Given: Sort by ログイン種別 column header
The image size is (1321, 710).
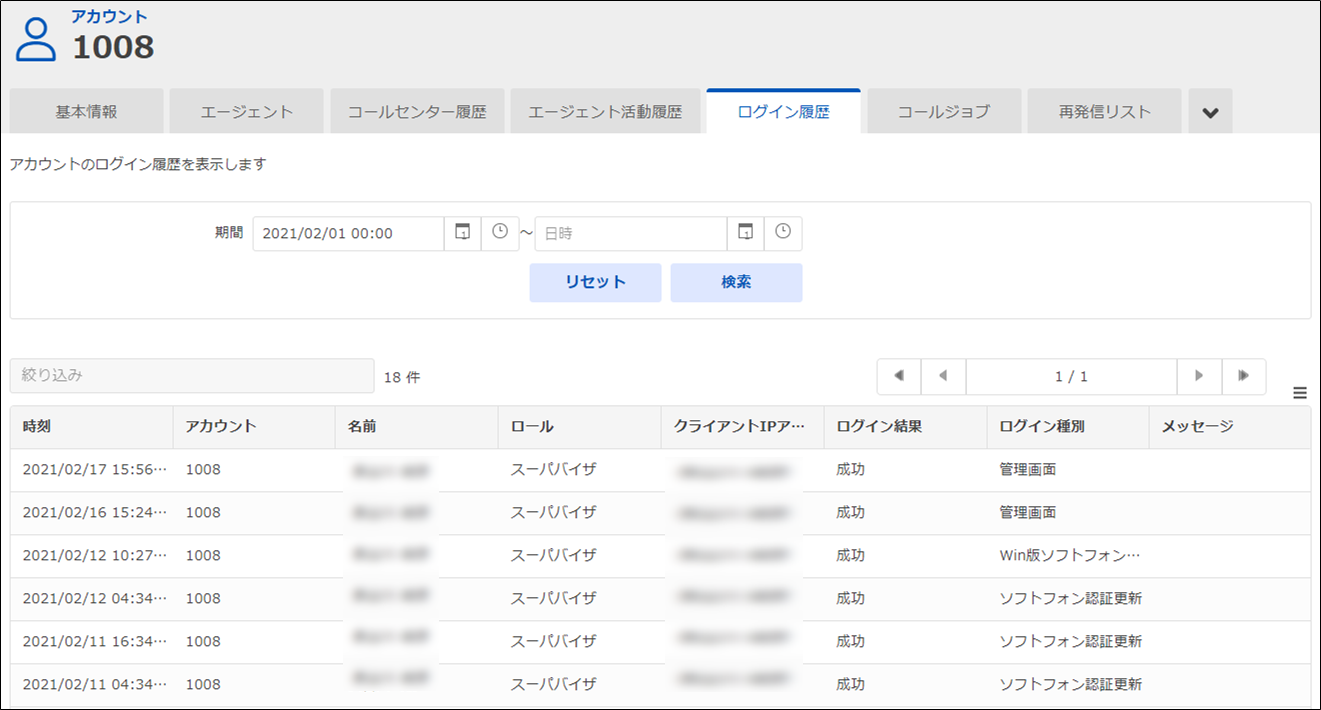Looking at the screenshot, I should (1068, 426).
